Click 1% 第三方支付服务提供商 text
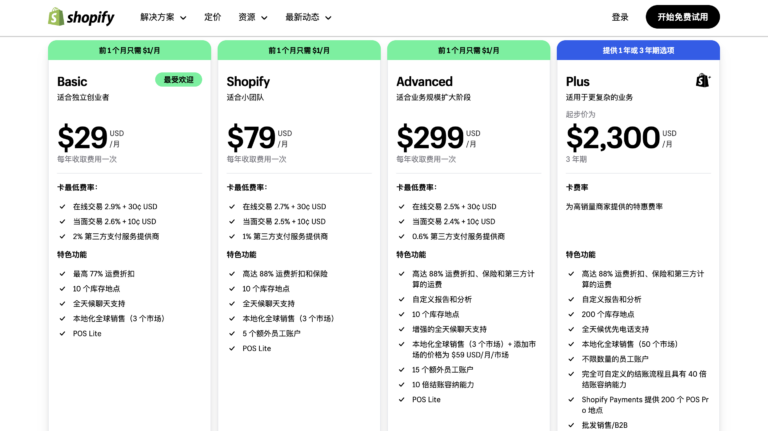 (x=285, y=237)
